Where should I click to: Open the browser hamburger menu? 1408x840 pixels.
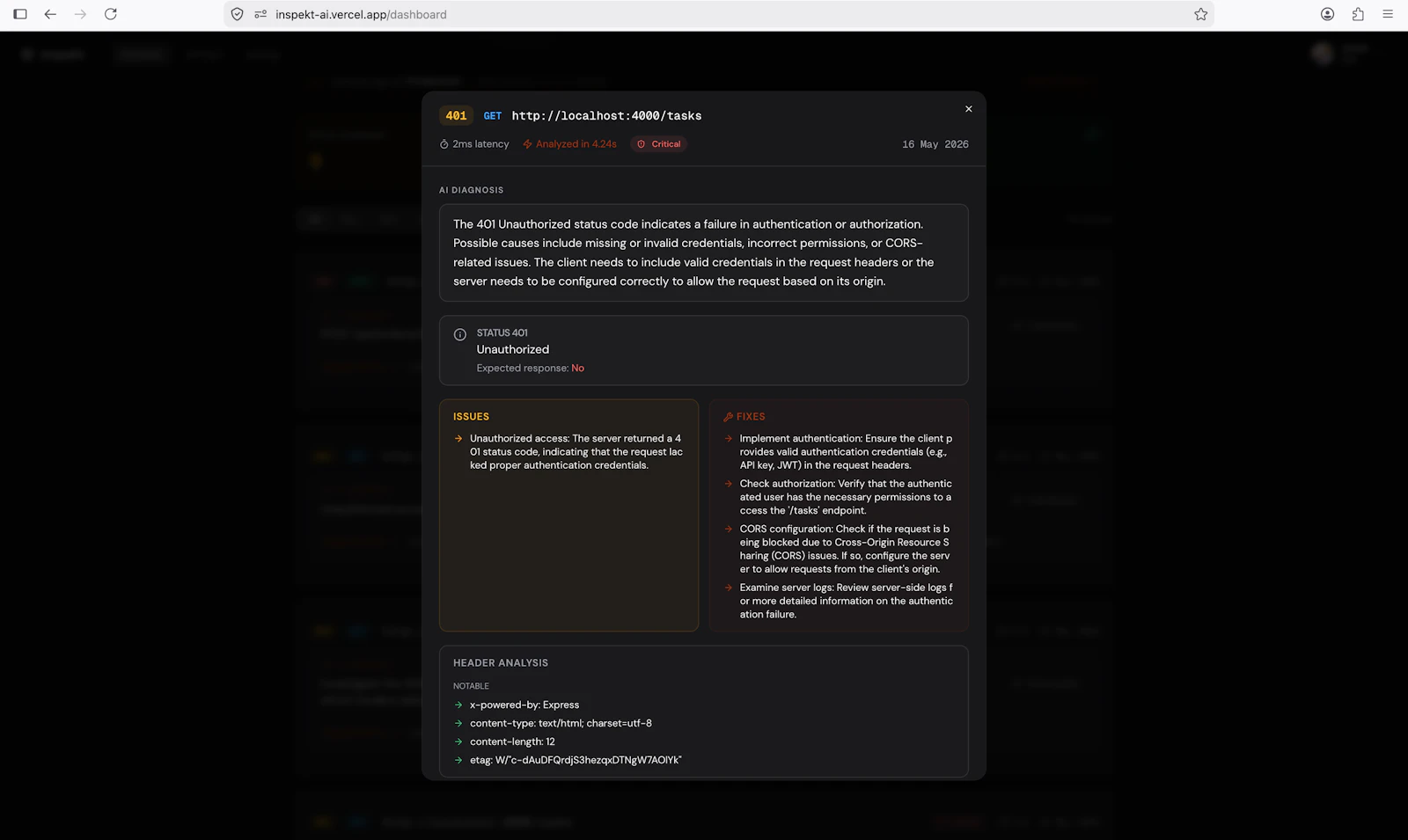(x=1388, y=14)
